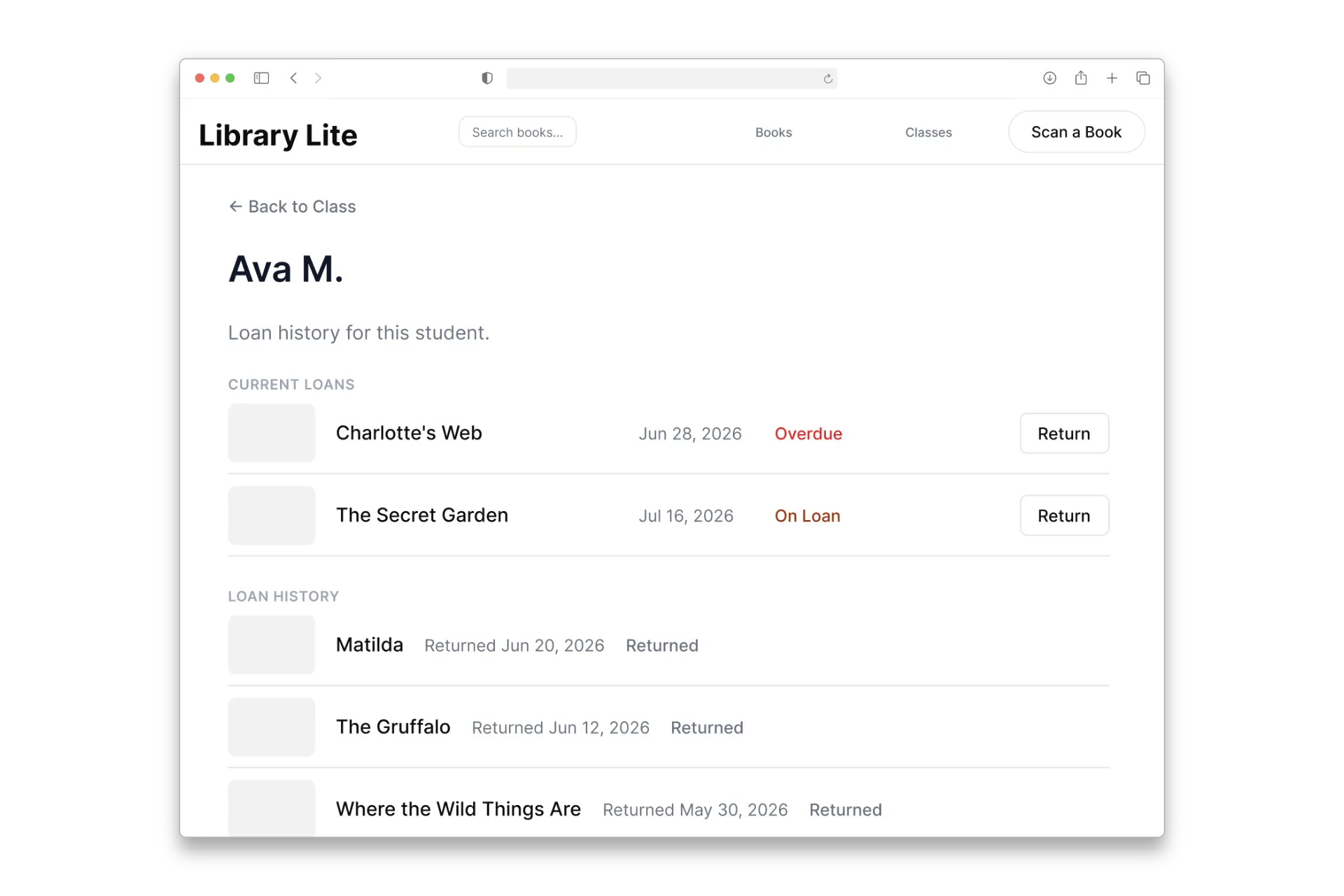Open the Charlotte's Web title
This screenshot has height=896, width=1344.
[409, 433]
